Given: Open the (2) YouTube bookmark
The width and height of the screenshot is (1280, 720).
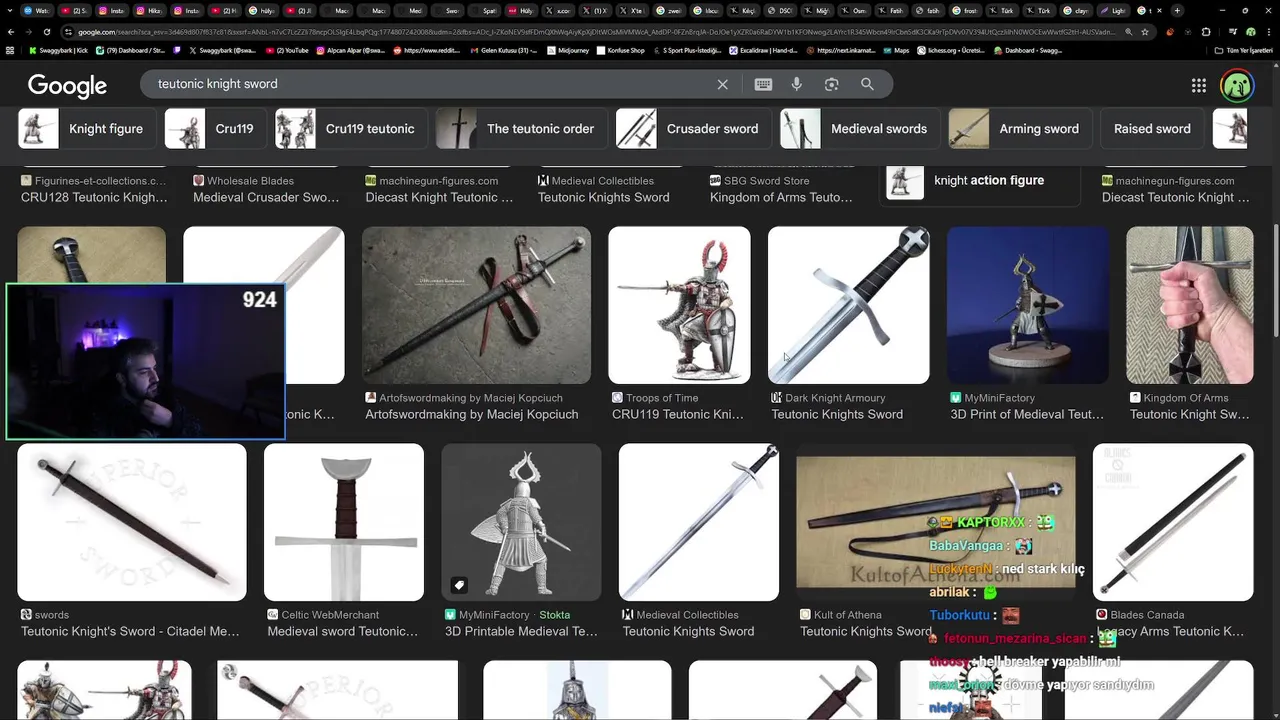Looking at the screenshot, I should coord(288,50).
